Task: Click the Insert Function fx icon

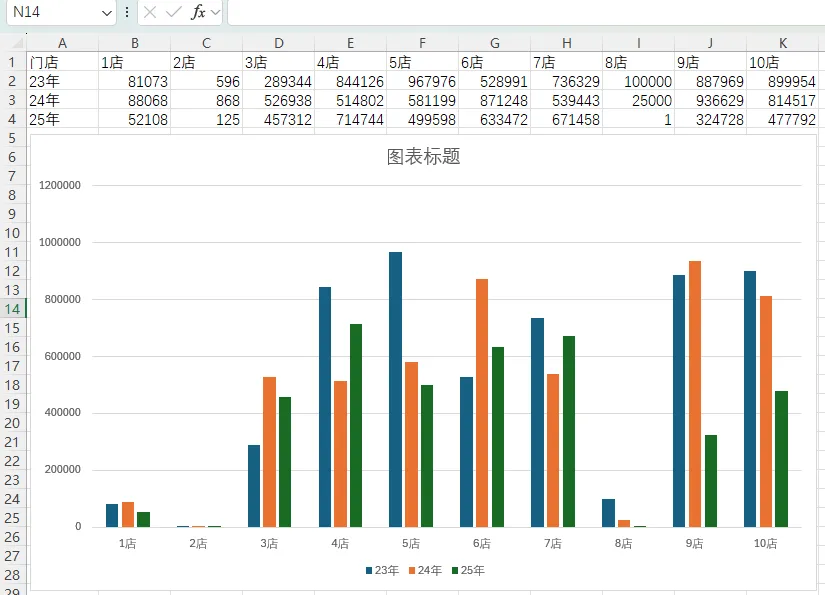Action: pos(198,12)
